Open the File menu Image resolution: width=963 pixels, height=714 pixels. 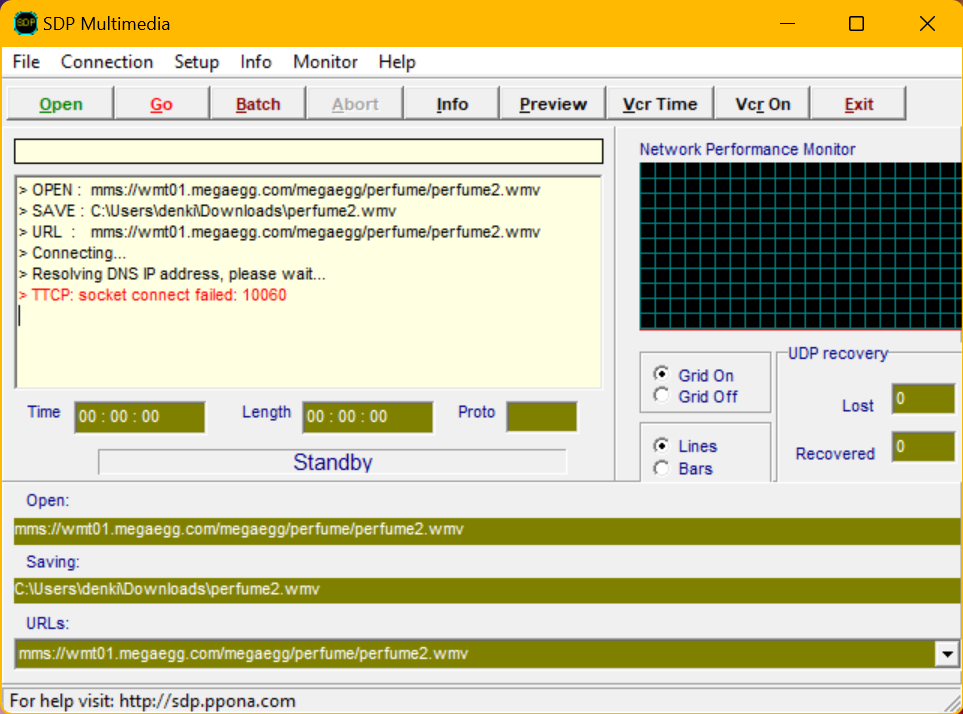coord(26,62)
